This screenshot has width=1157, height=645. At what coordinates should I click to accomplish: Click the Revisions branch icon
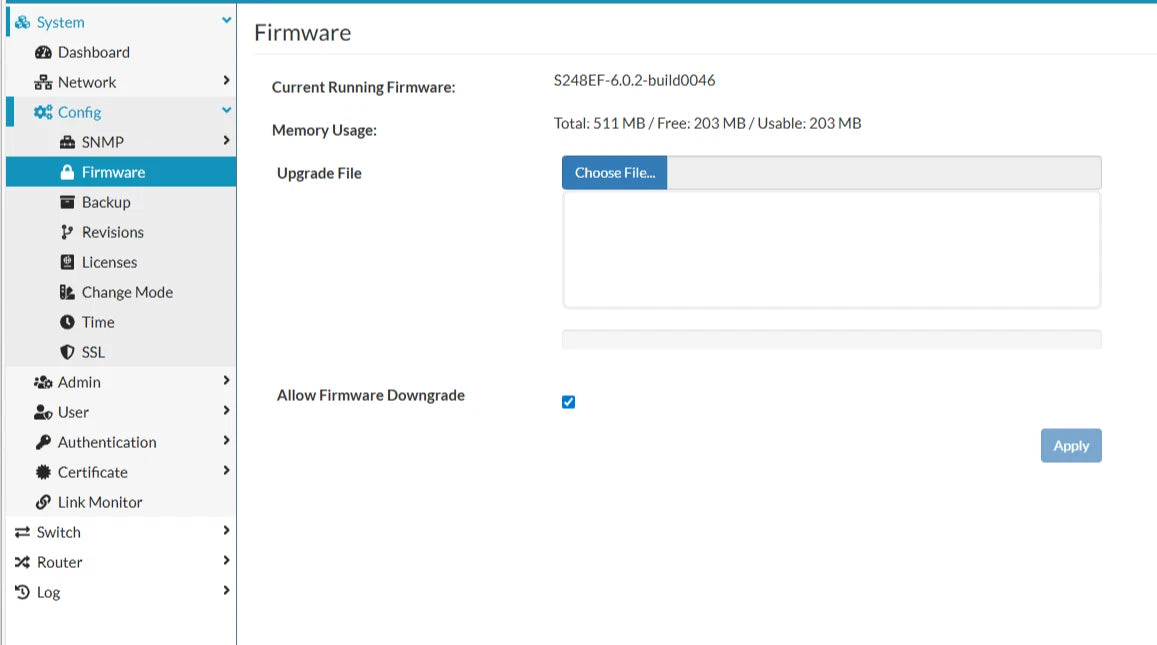coord(67,232)
